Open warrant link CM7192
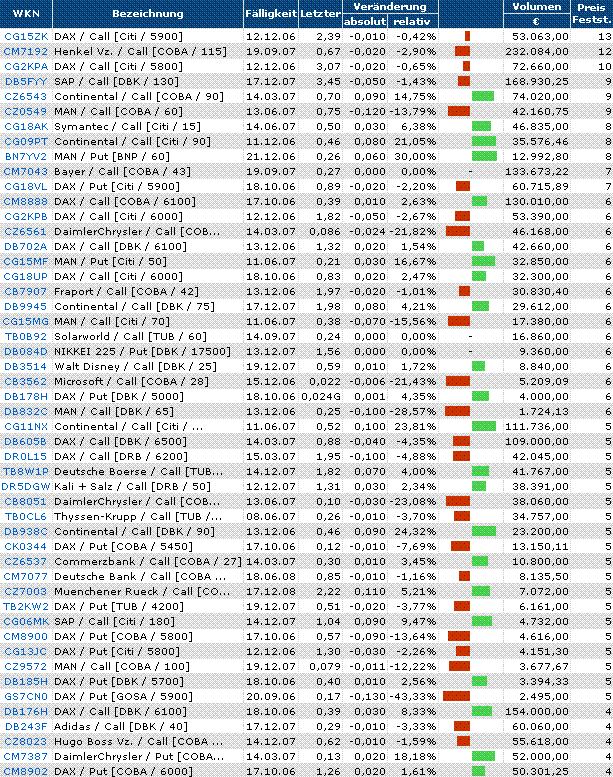Image resolution: width=613 pixels, height=777 pixels. (x=26, y=52)
